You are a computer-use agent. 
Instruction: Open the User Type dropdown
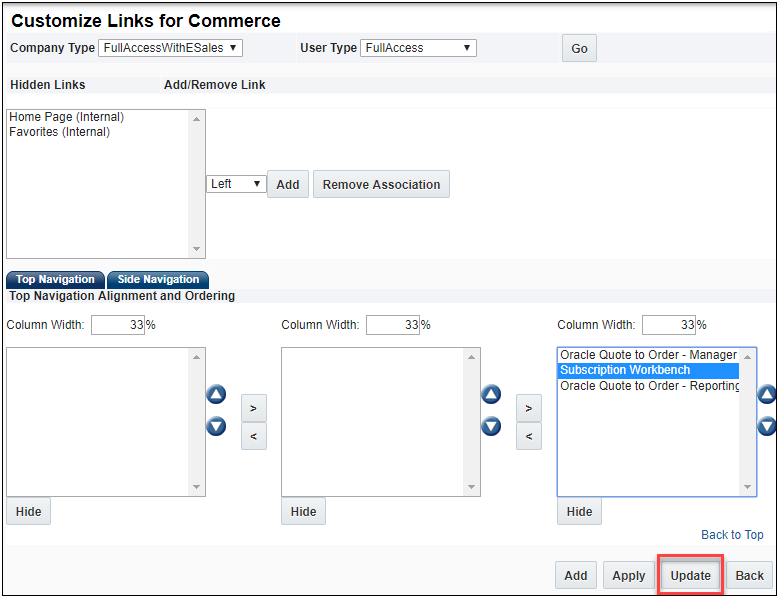click(419, 48)
